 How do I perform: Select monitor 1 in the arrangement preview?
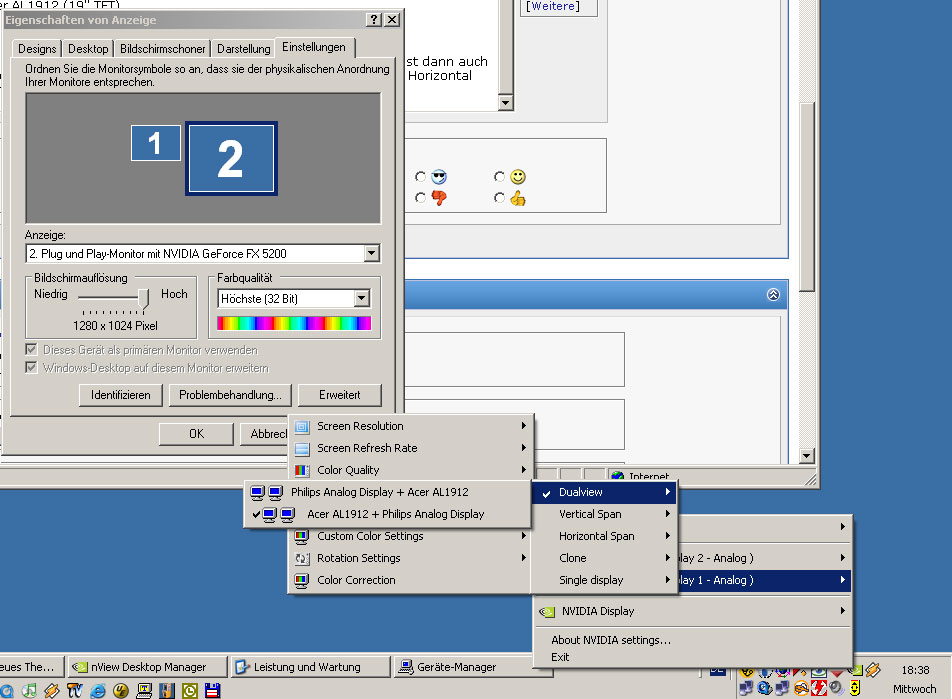[155, 143]
